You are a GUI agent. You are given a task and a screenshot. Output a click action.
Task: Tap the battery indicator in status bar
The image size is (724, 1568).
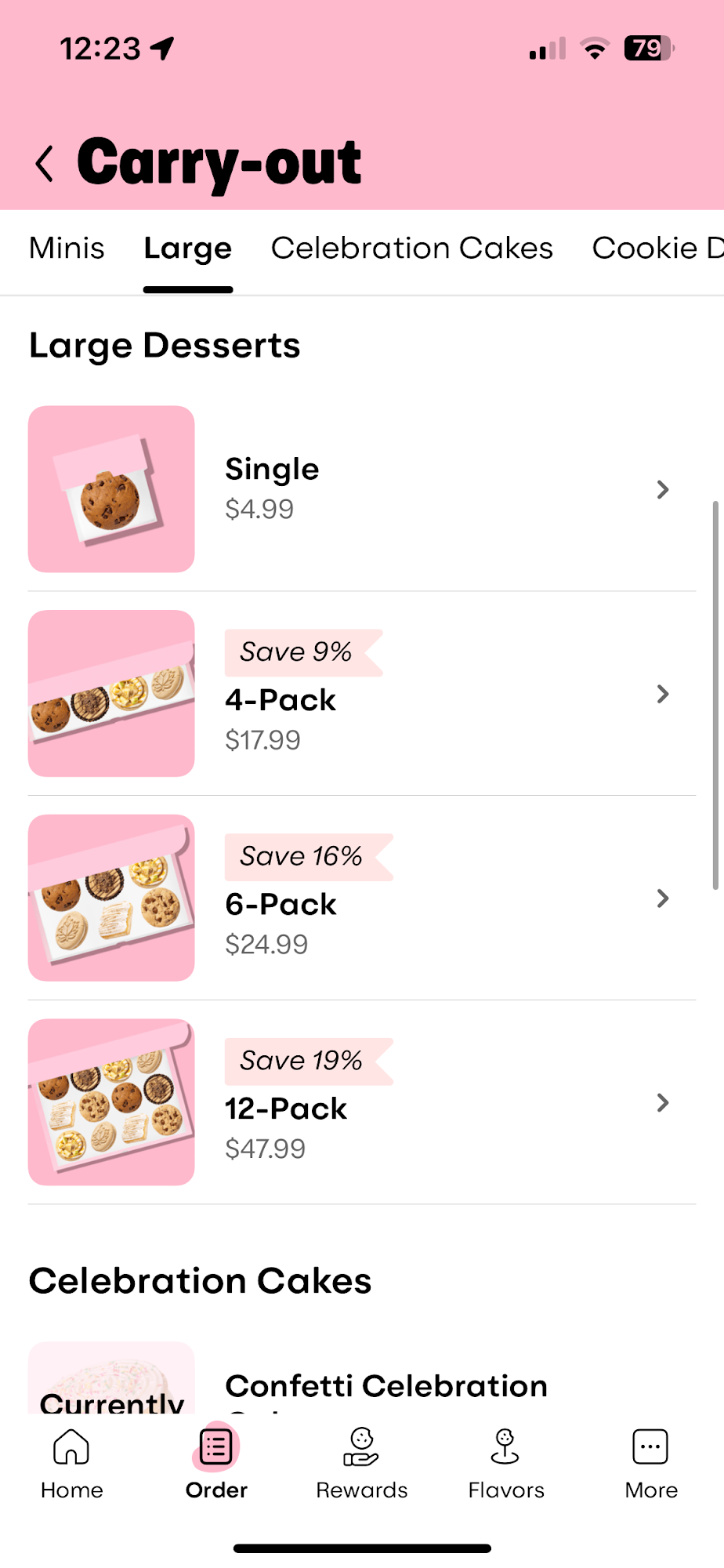(x=649, y=49)
